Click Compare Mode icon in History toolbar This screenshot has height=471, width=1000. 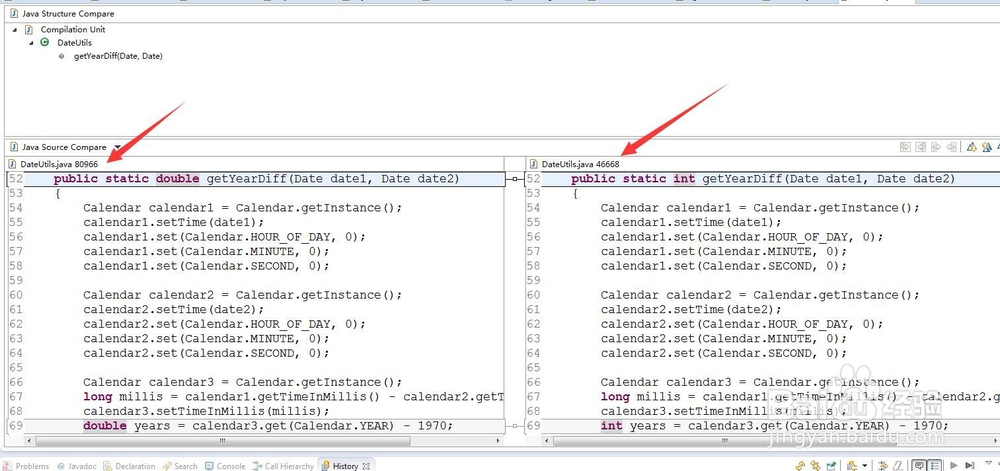(x=883, y=466)
